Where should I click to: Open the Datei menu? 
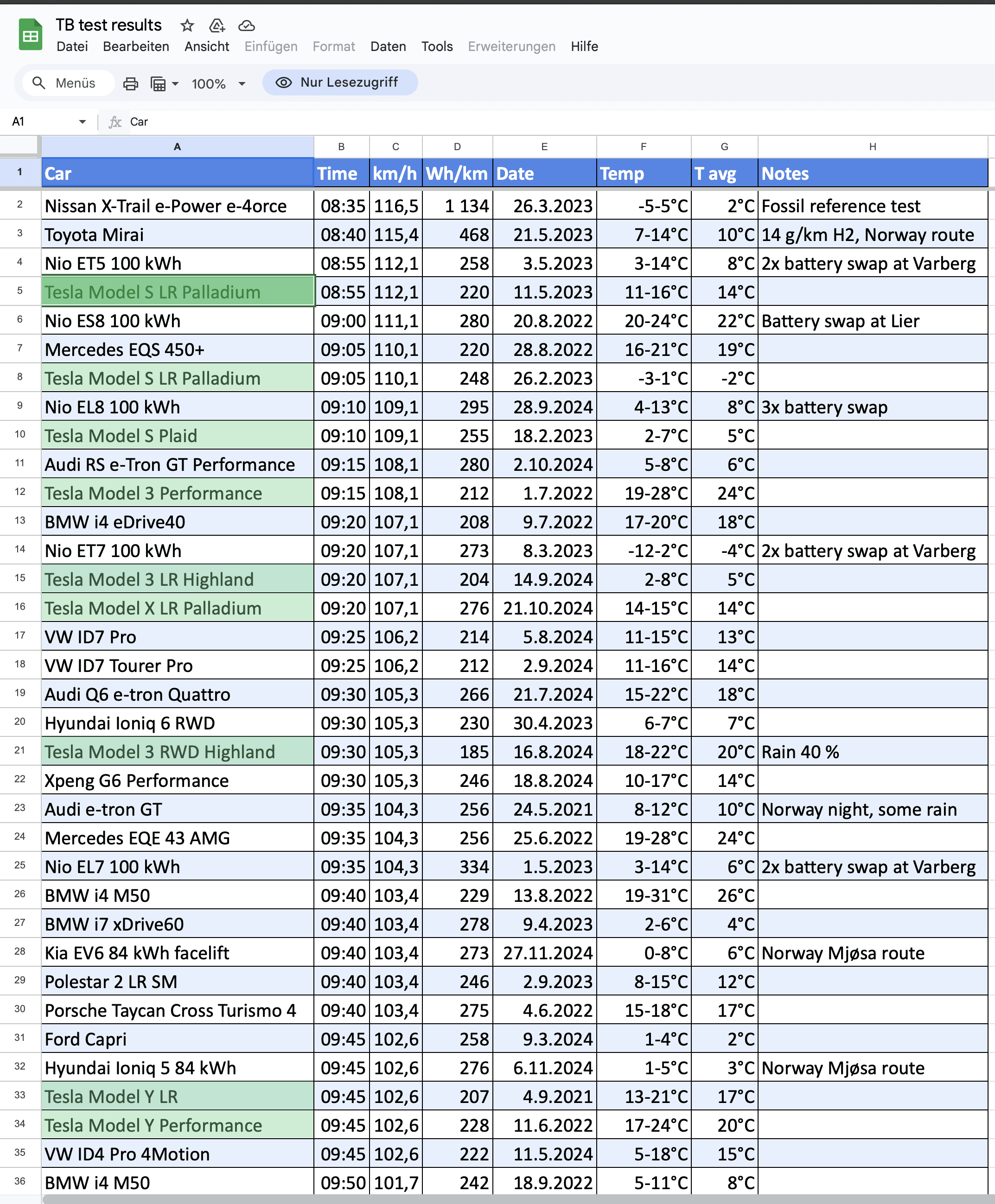pos(72,46)
